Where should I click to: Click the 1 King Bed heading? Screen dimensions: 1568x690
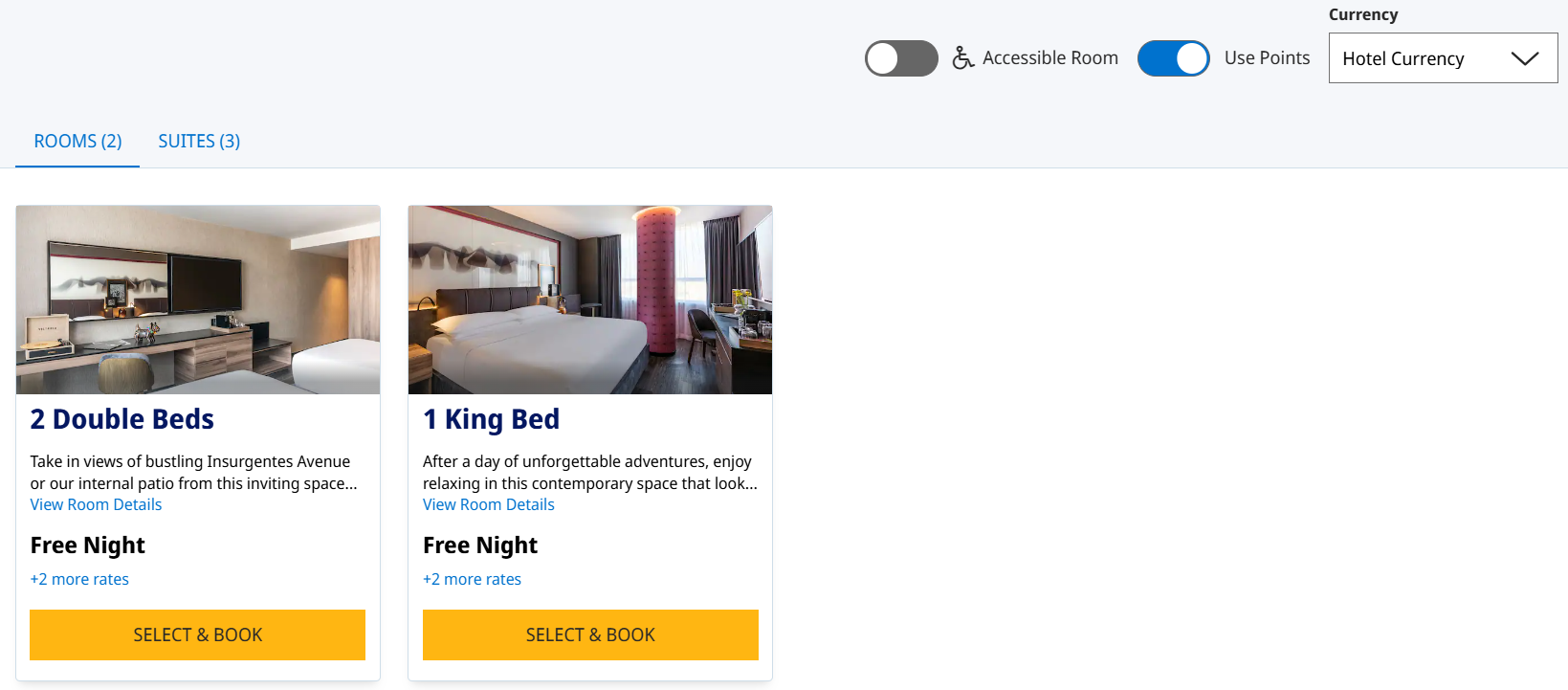(x=492, y=418)
